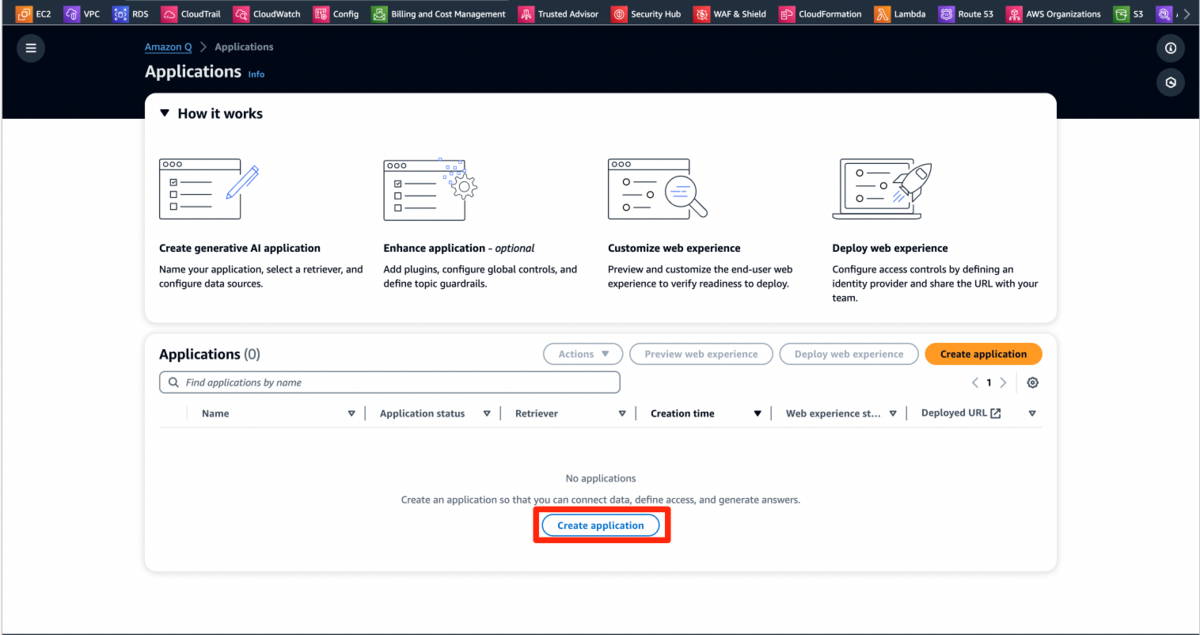The width and height of the screenshot is (1200, 635).
Task: Open the Trusted Advisor shortcut icon
Action: [526, 14]
